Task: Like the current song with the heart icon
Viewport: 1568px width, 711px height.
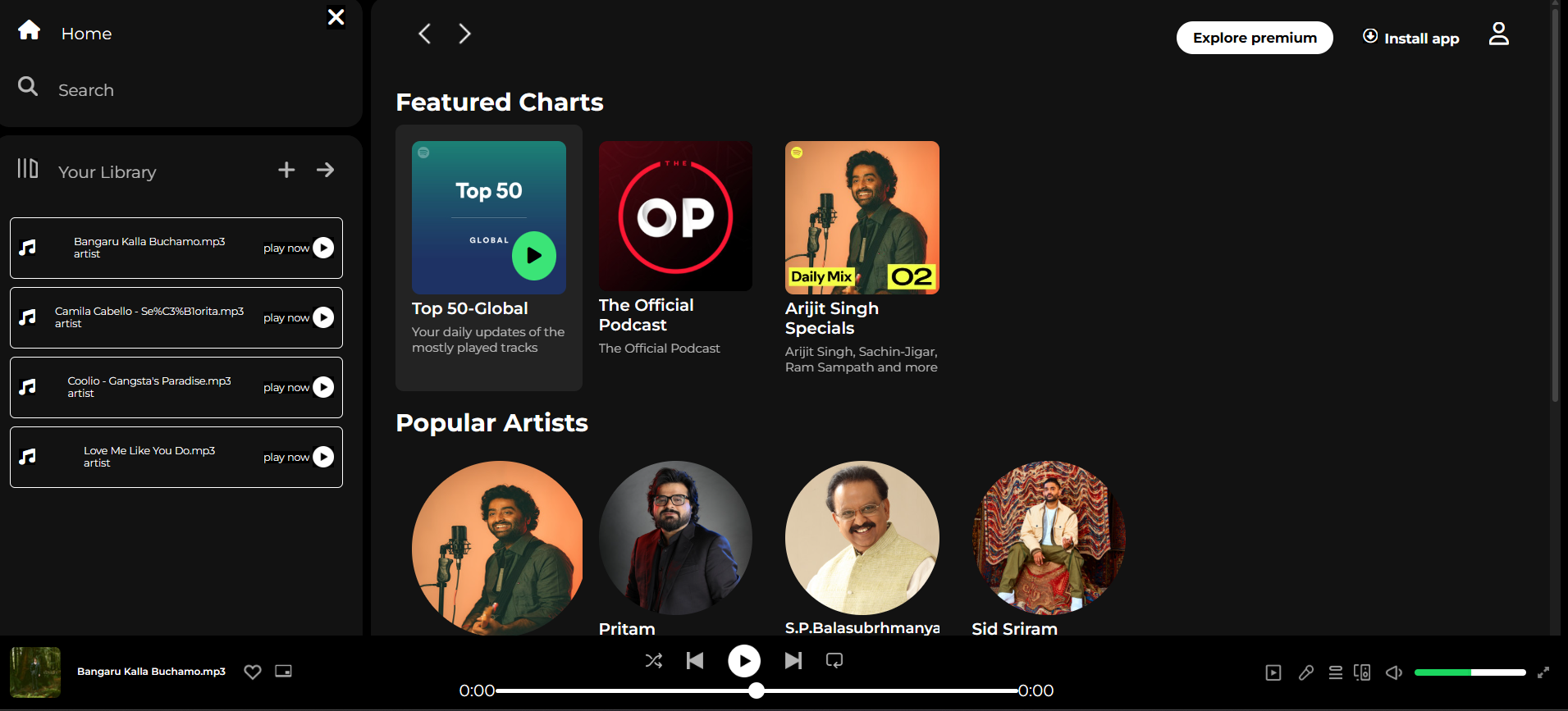Action: [x=253, y=672]
